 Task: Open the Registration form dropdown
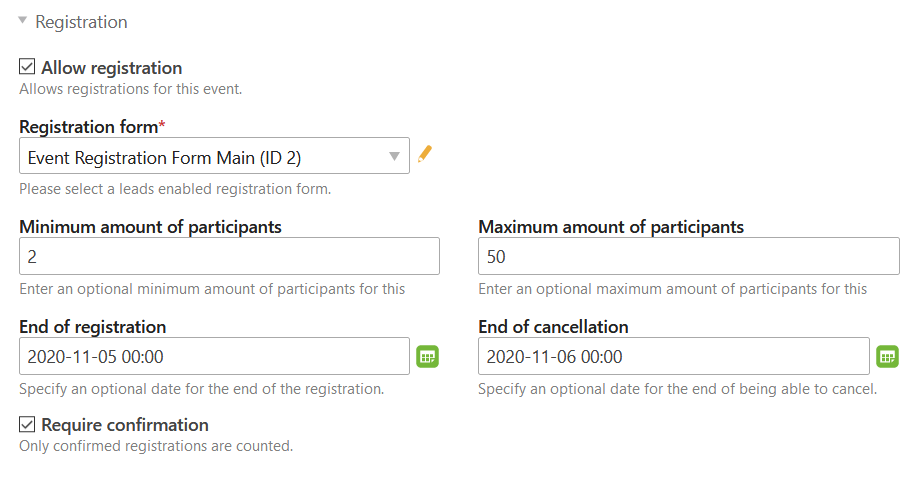click(214, 156)
